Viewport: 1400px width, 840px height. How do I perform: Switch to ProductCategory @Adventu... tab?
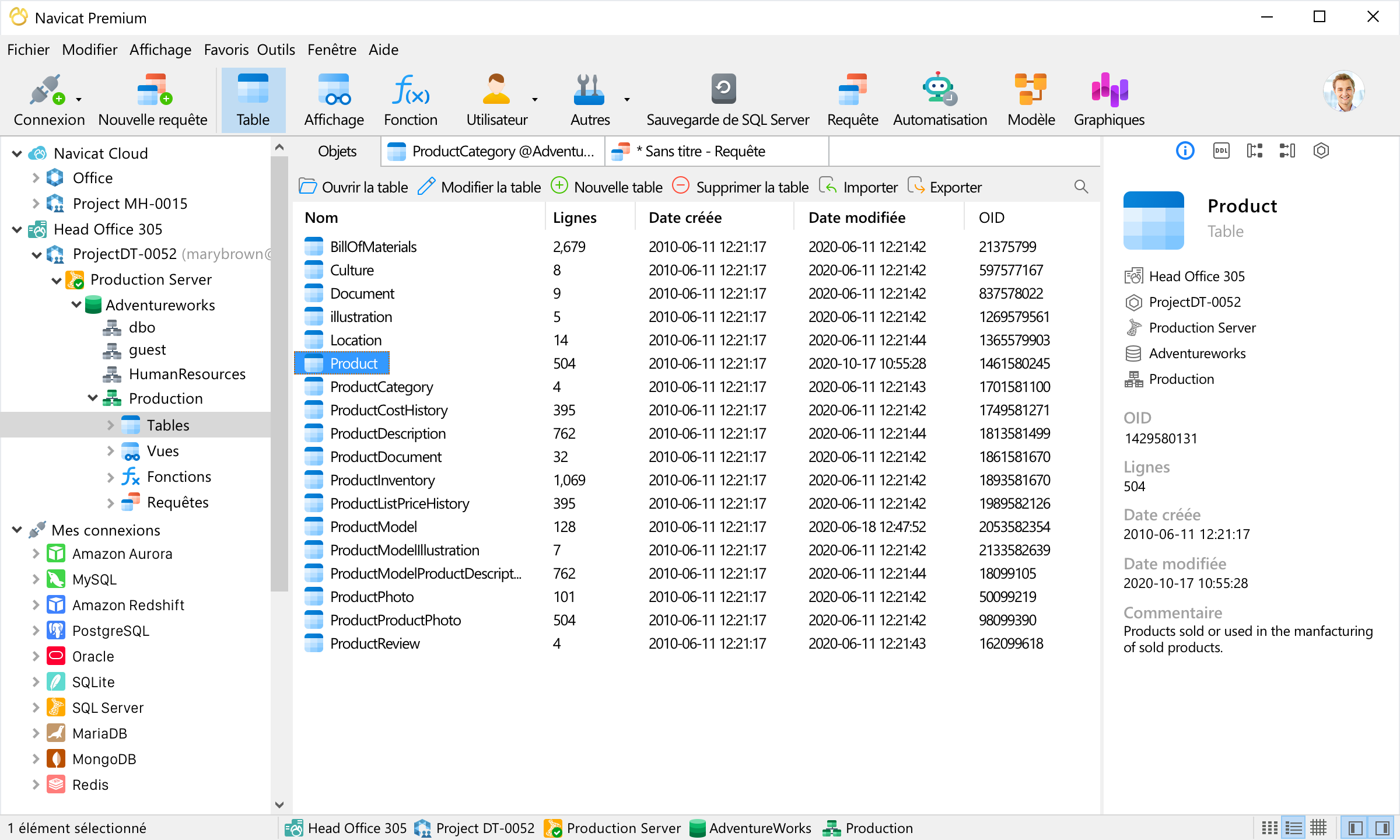click(493, 152)
